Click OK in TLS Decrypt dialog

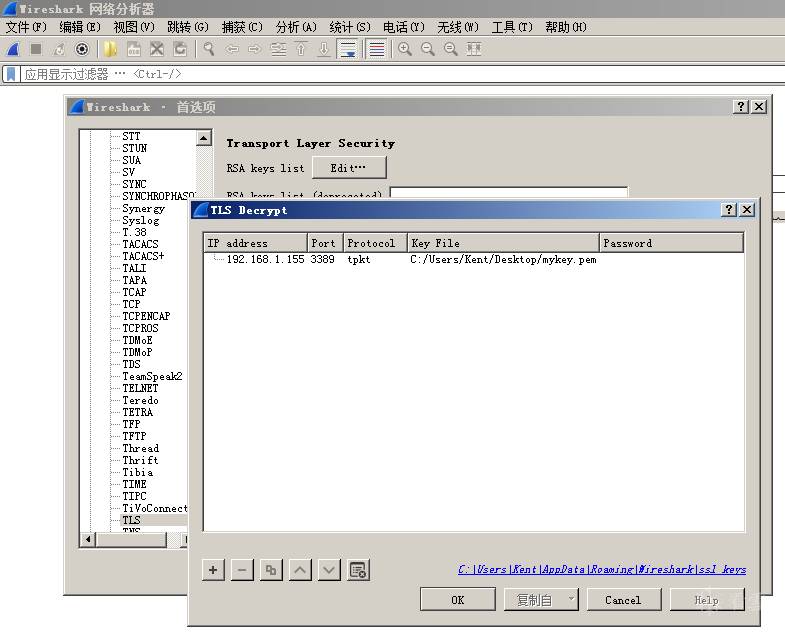pyautogui.click(x=458, y=600)
